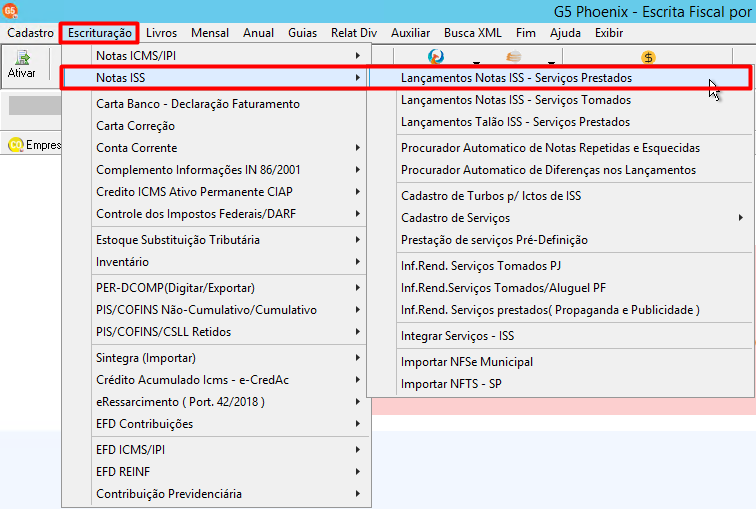Viewport: 756px width, 509px height.
Task: Open the Mensal menu
Action: (x=210, y=33)
